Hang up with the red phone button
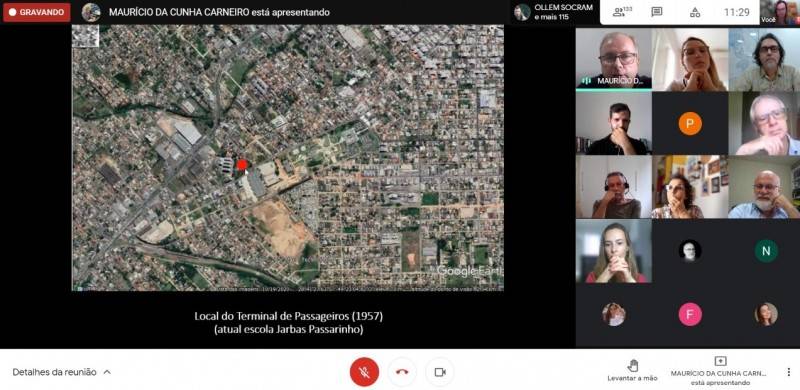The height and width of the screenshot is (390, 800). point(402,372)
